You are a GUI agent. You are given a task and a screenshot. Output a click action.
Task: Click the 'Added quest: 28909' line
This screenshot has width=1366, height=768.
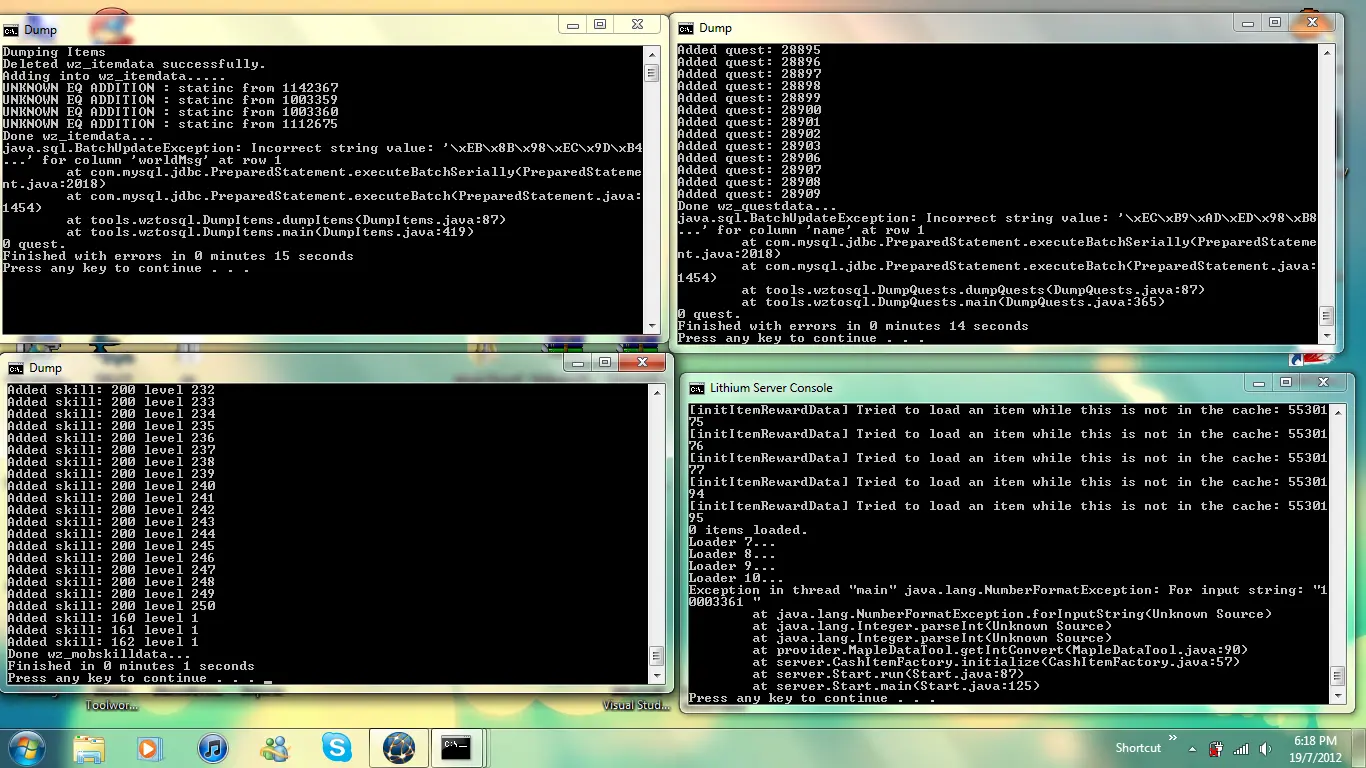pos(749,194)
